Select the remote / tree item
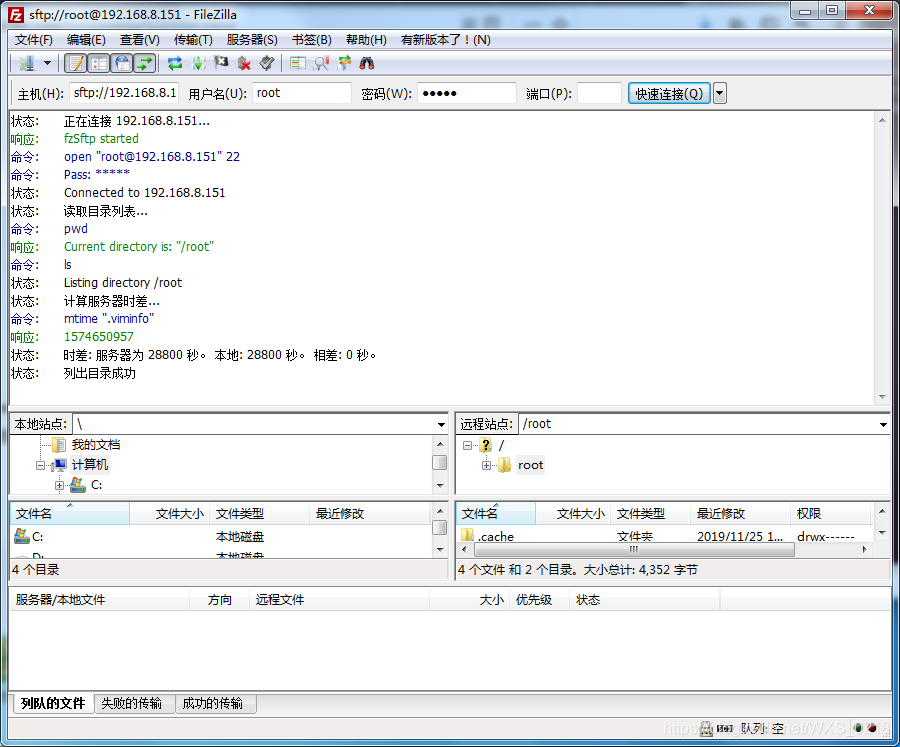Image resolution: width=900 pixels, height=747 pixels. click(501, 445)
